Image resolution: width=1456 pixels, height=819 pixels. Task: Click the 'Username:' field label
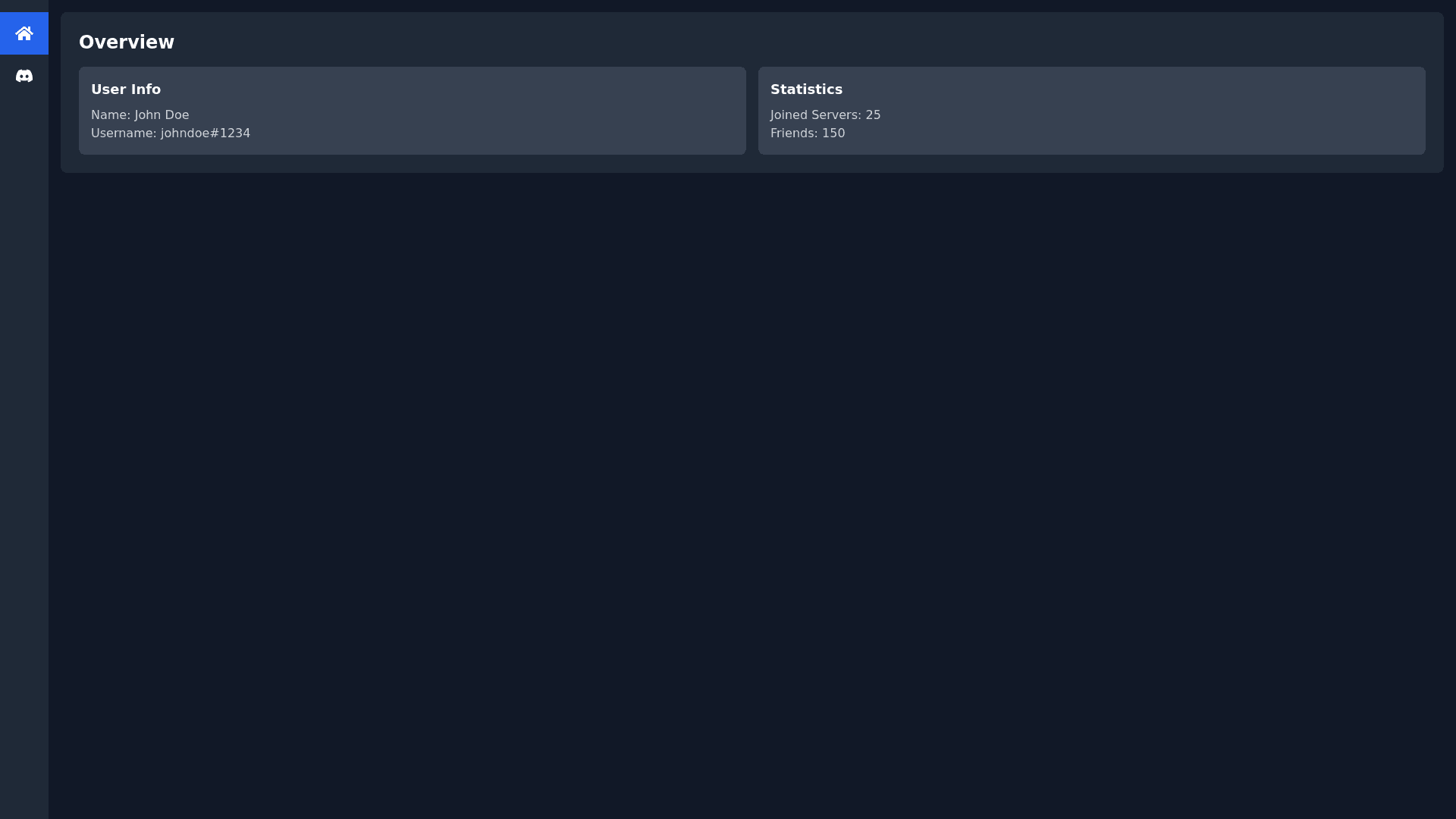tap(124, 133)
